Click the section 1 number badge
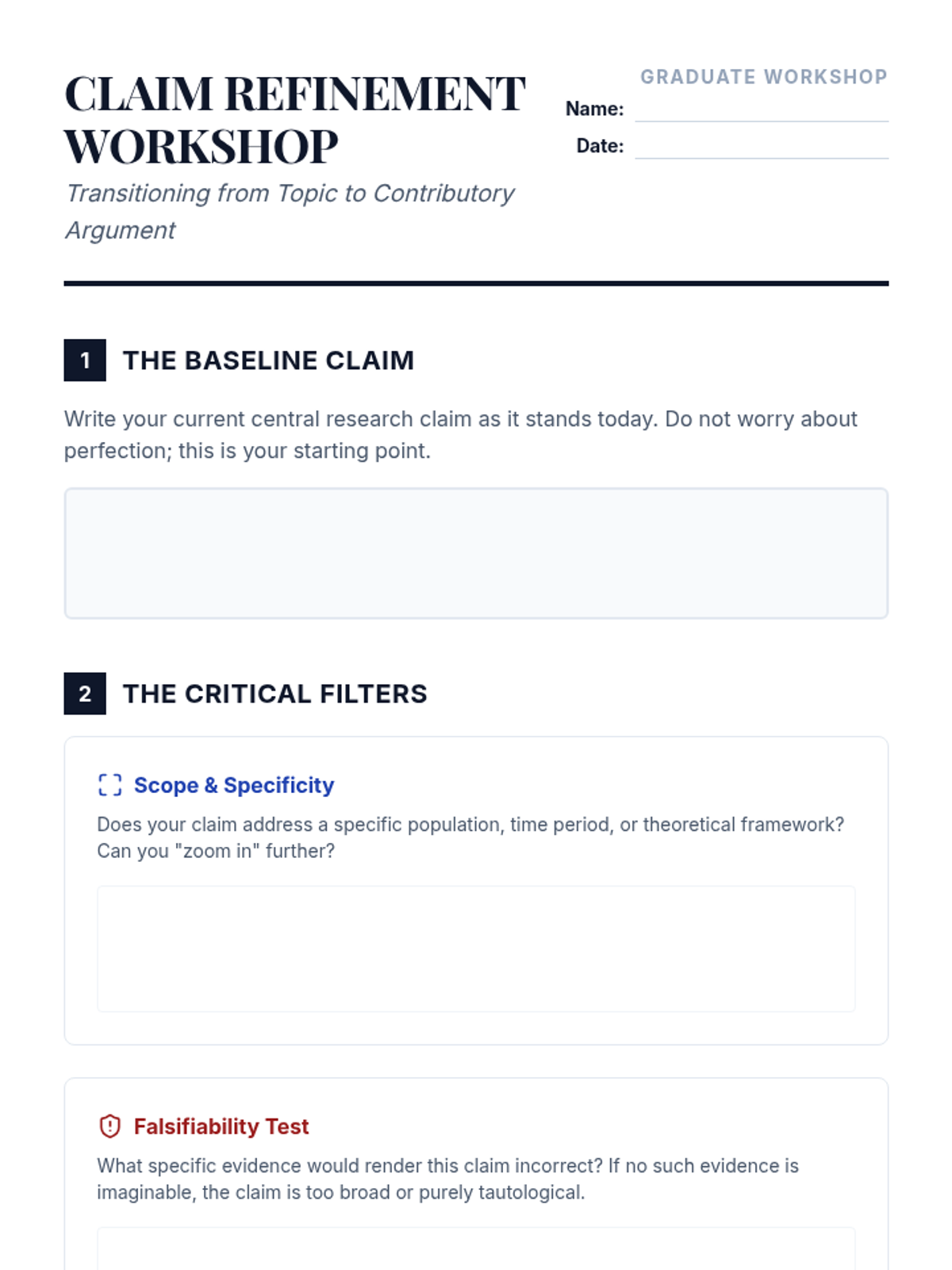The height and width of the screenshot is (1270, 952). 85,360
